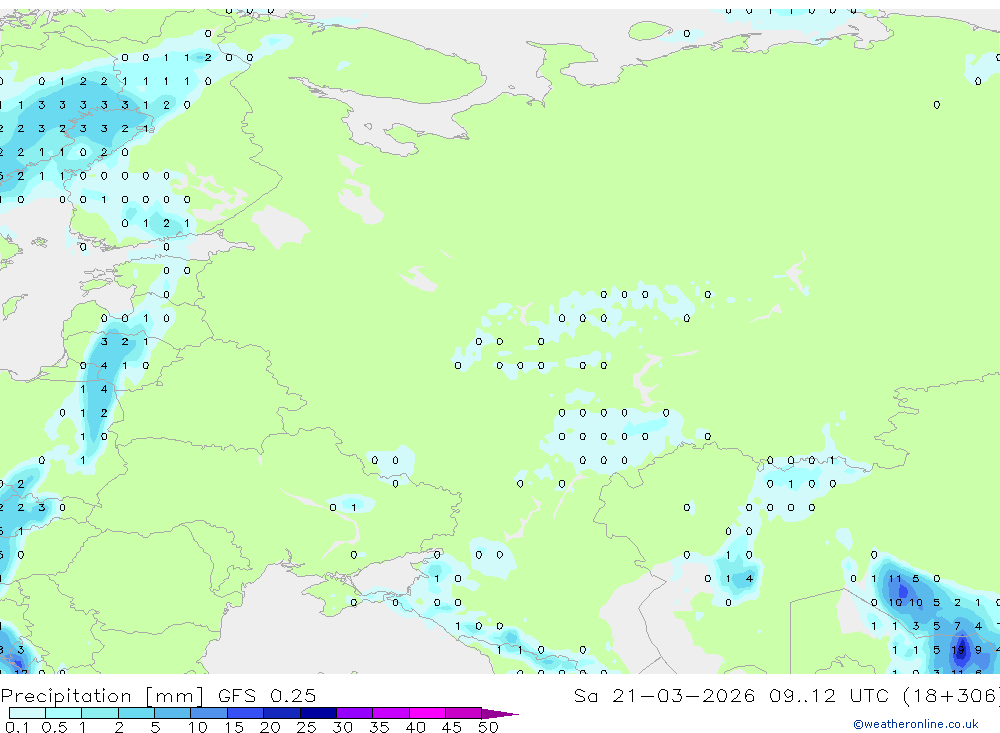Click the legend label '0.1'
The image size is (1000, 733).
tap(17, 727)
